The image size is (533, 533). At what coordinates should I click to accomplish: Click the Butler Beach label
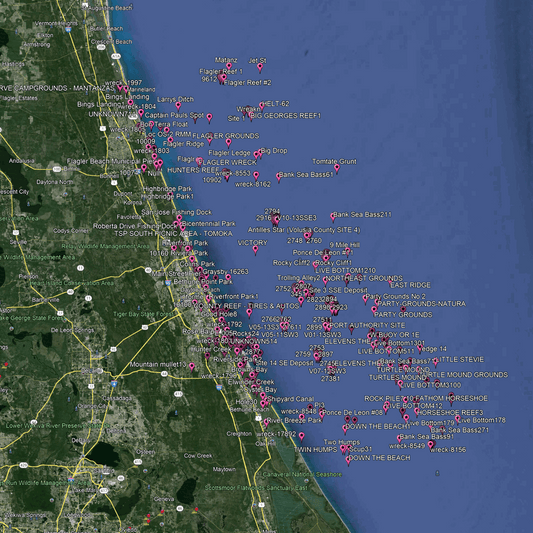pos(106,29)
